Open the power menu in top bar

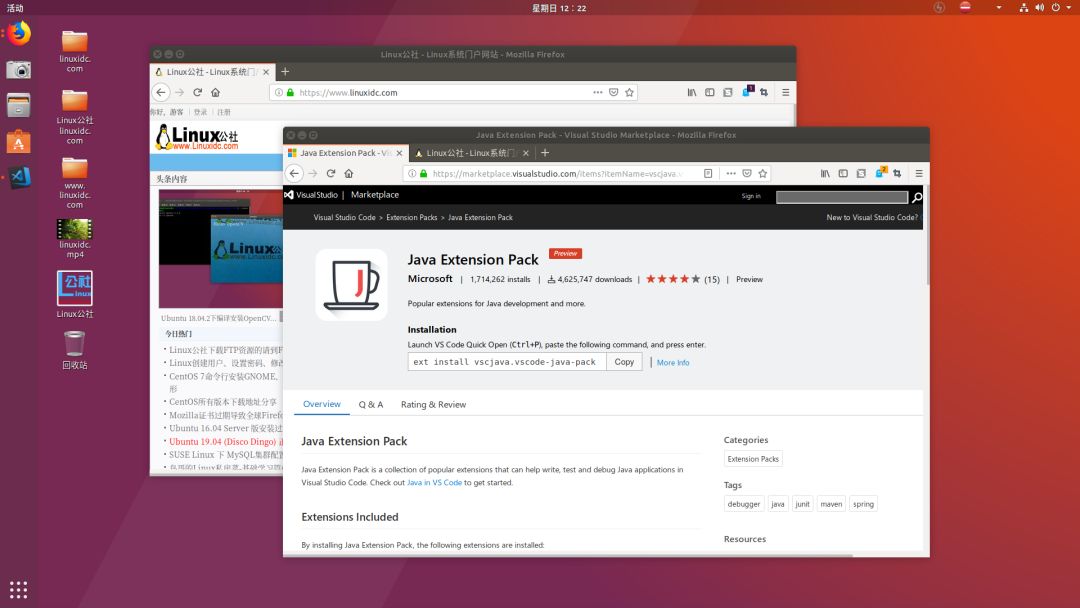click(x=1055, y=8)
